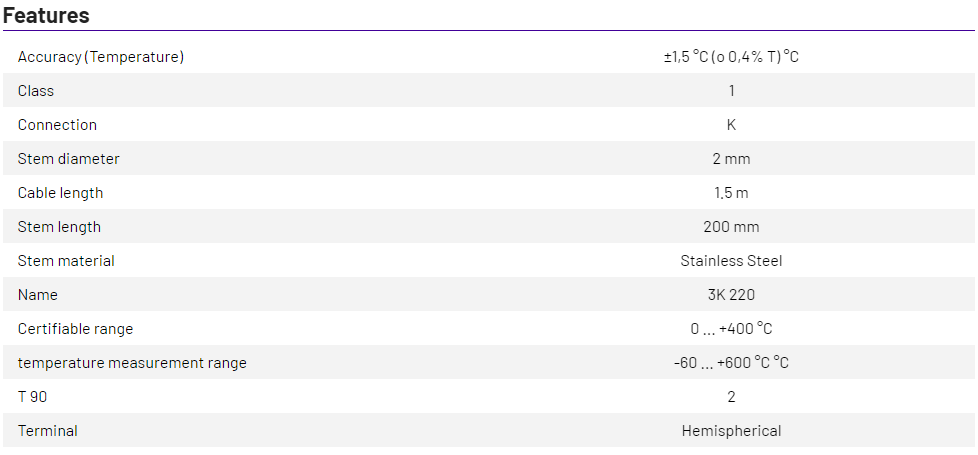978x455 pixels.
Task: Select the connection value K
Action: tap(731, 125)
